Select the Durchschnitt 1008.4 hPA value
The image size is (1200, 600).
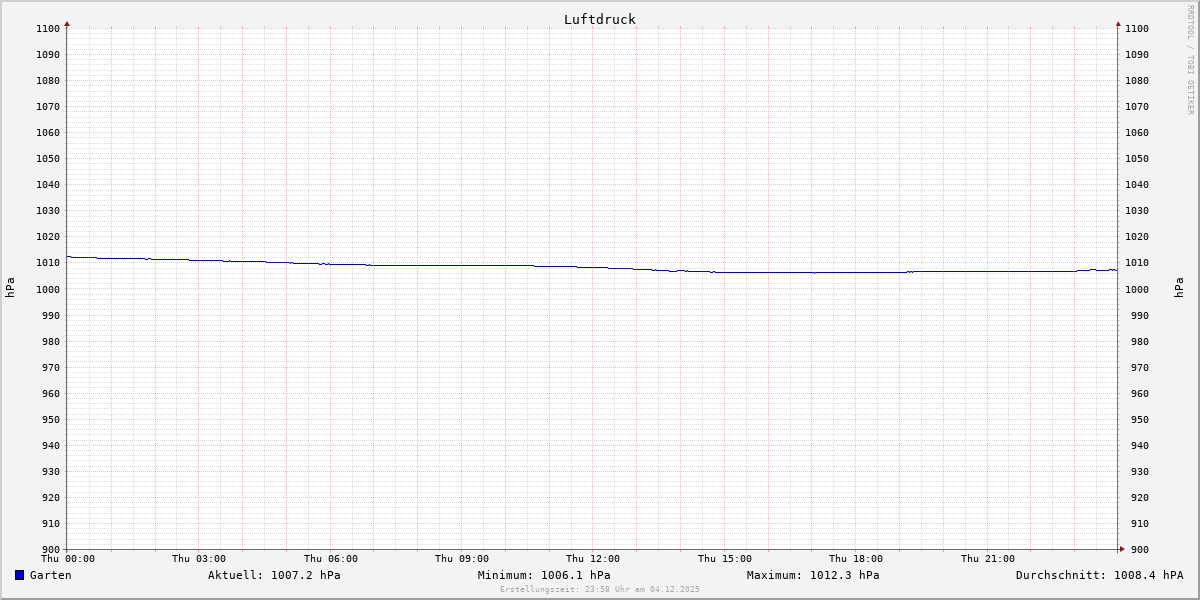pos(1099,575)
